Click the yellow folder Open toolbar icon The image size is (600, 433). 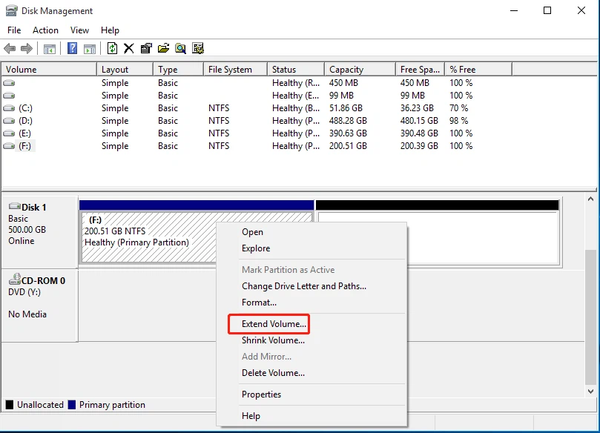tap(163, 48)
